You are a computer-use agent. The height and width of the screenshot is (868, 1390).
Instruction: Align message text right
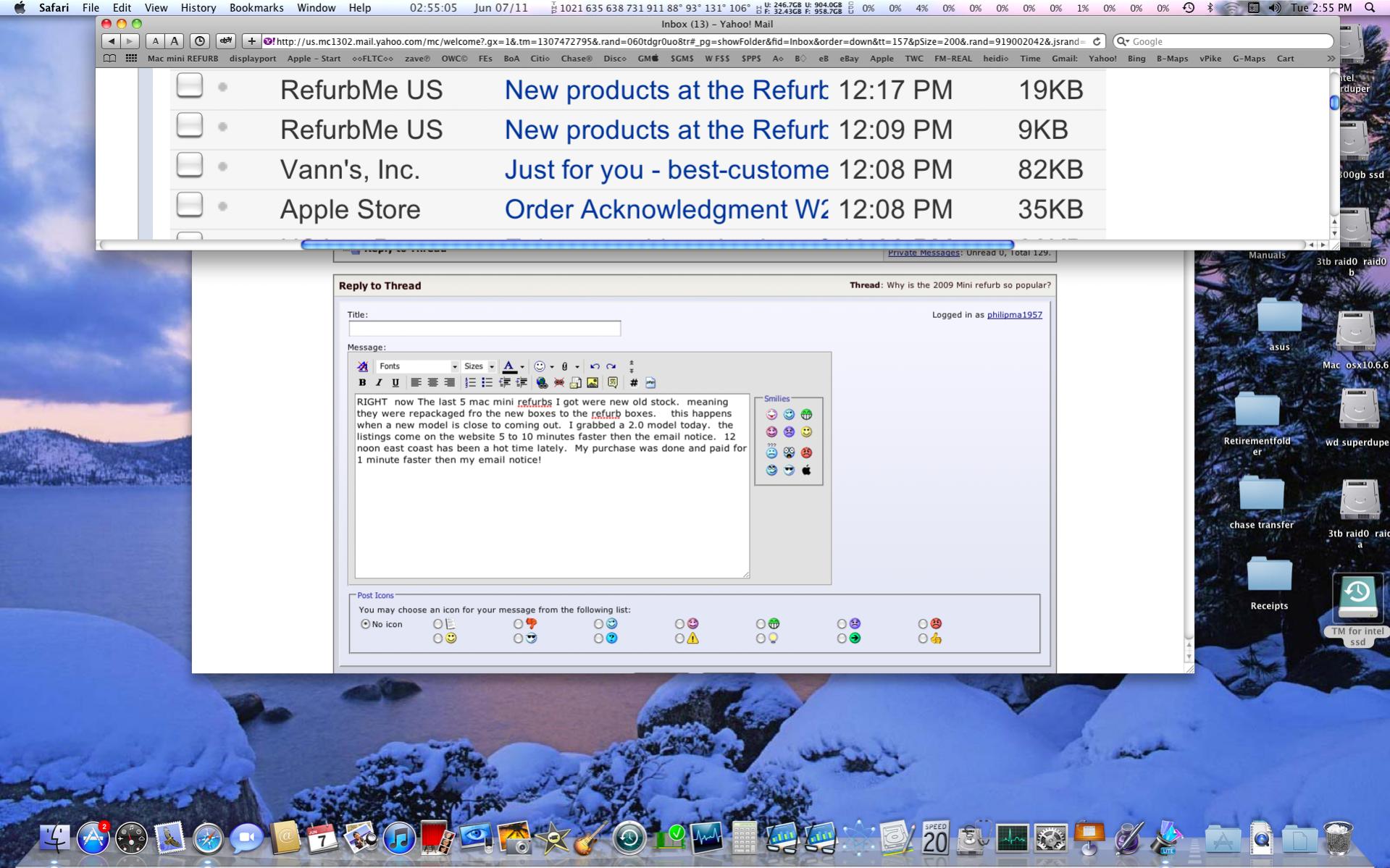click(449, 382)
